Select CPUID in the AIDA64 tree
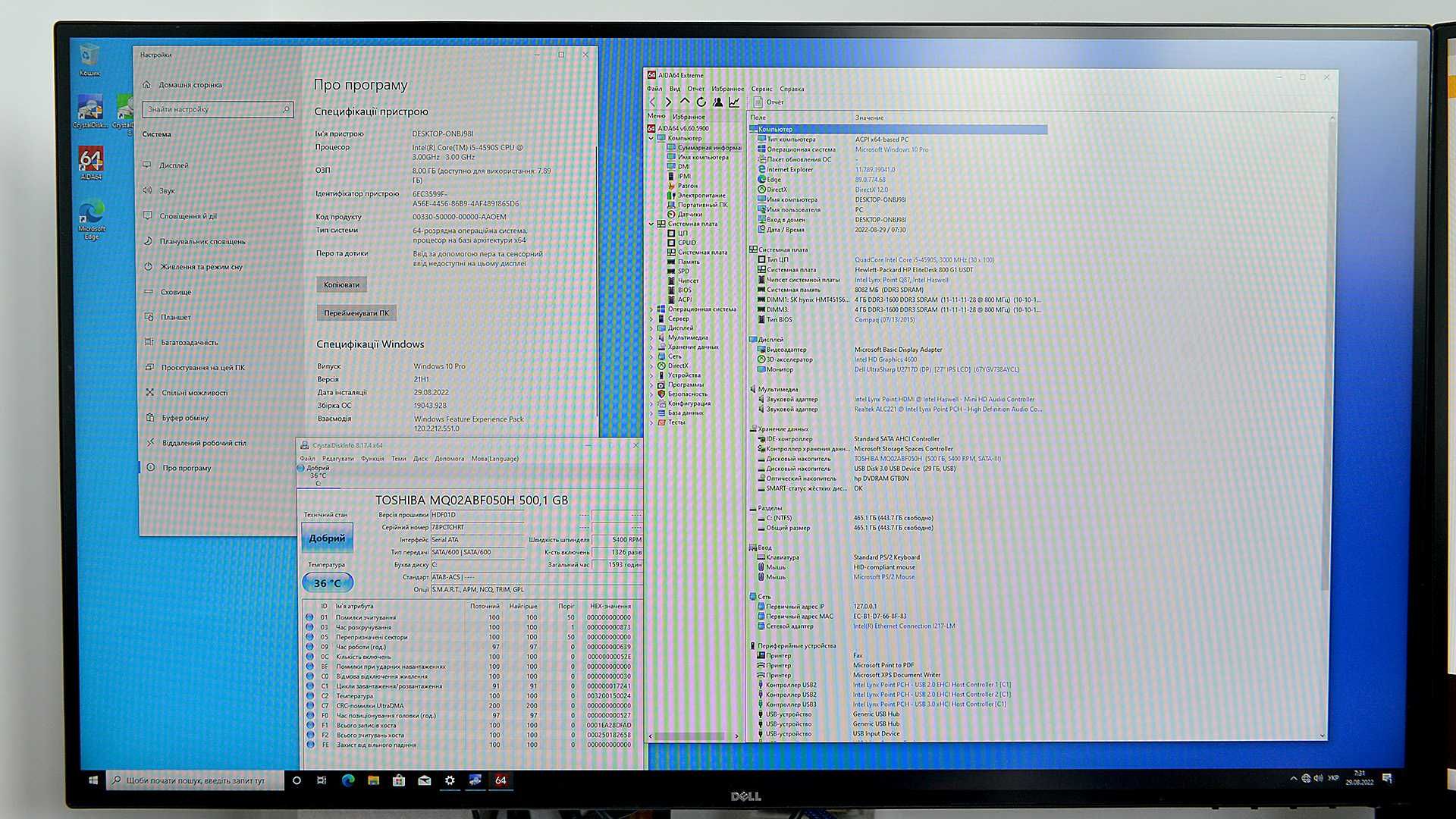1456x819 pixels. (x=686, y=243)
